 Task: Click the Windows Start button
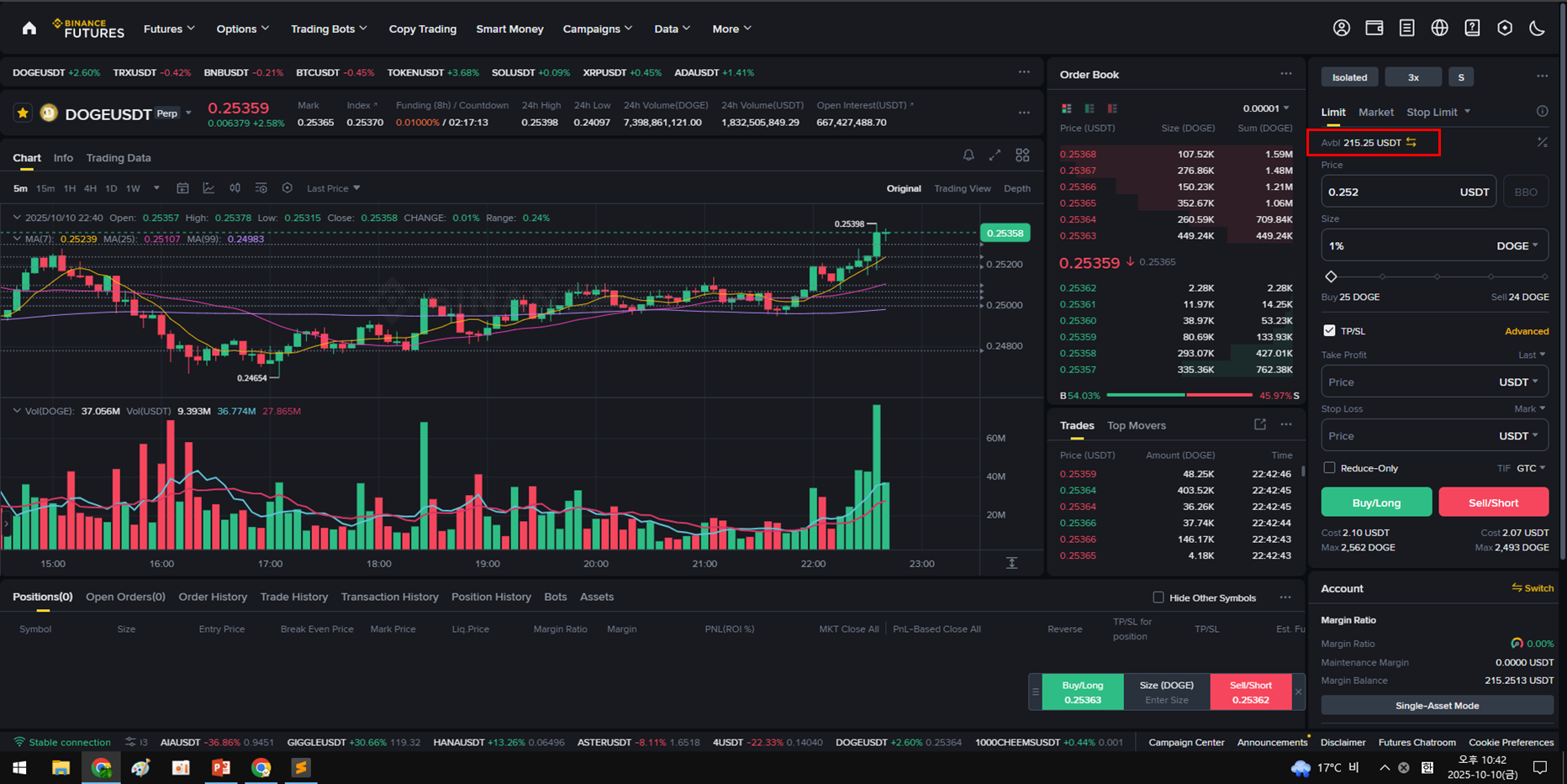19,767
